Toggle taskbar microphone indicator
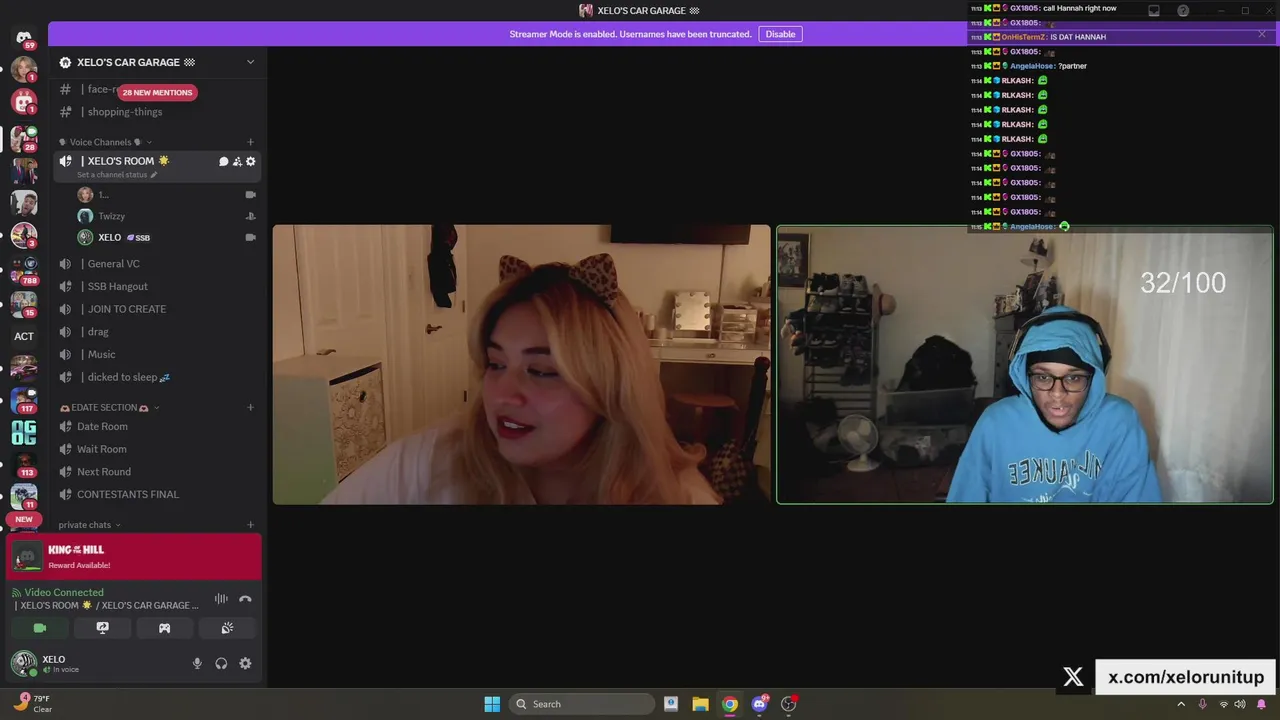The image size is (1280, 720). click(1202, 704)
